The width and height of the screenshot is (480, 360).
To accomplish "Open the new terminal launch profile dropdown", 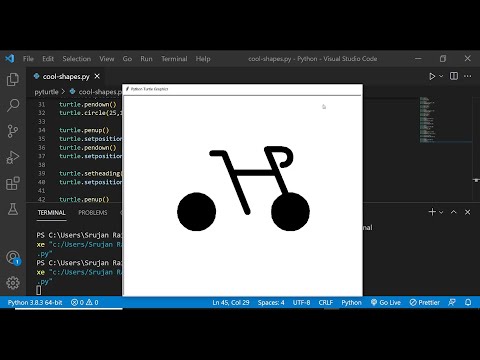I will coord(441,212).
